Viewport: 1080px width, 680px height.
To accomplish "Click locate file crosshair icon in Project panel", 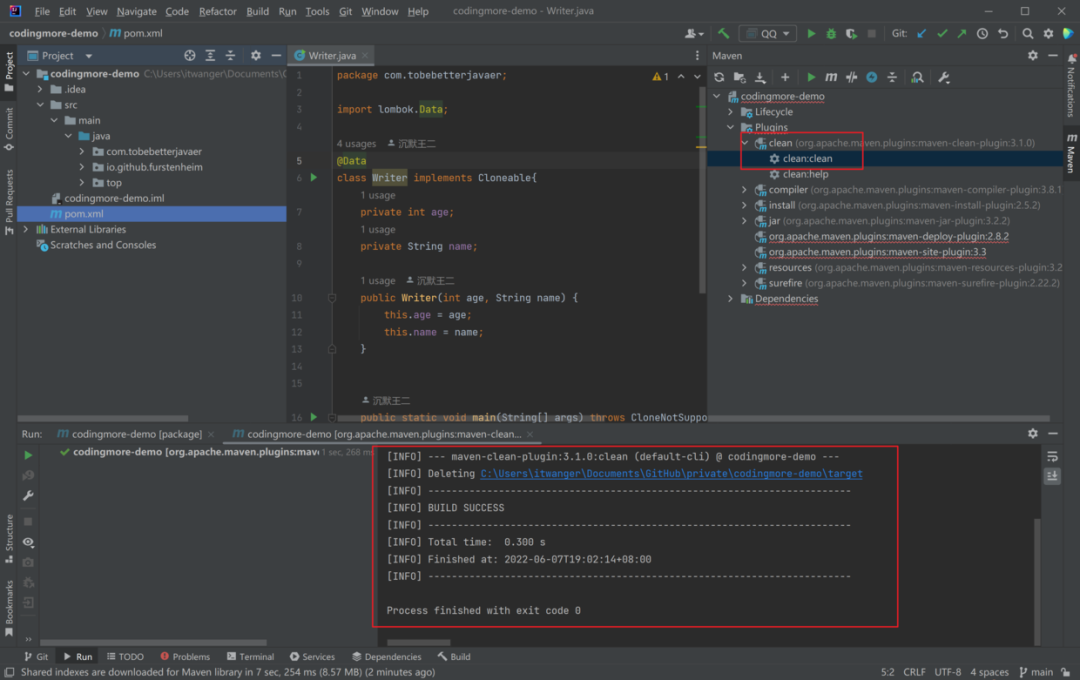I will point(190,56).
